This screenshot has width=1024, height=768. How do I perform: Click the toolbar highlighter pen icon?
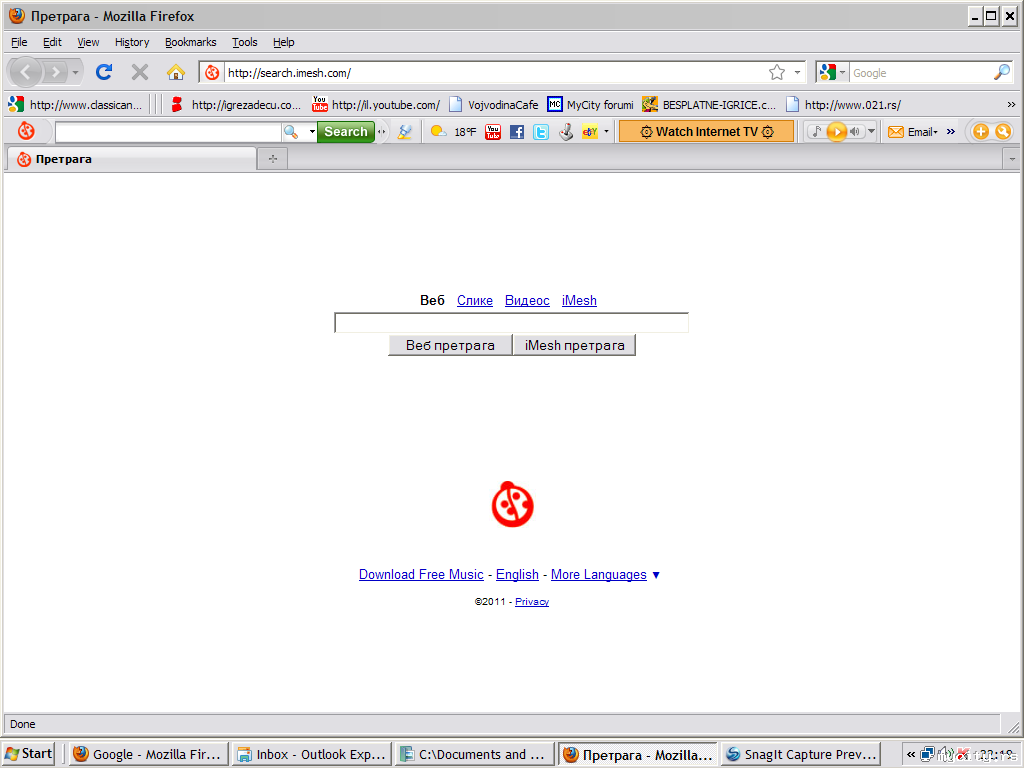click(405, 132)
